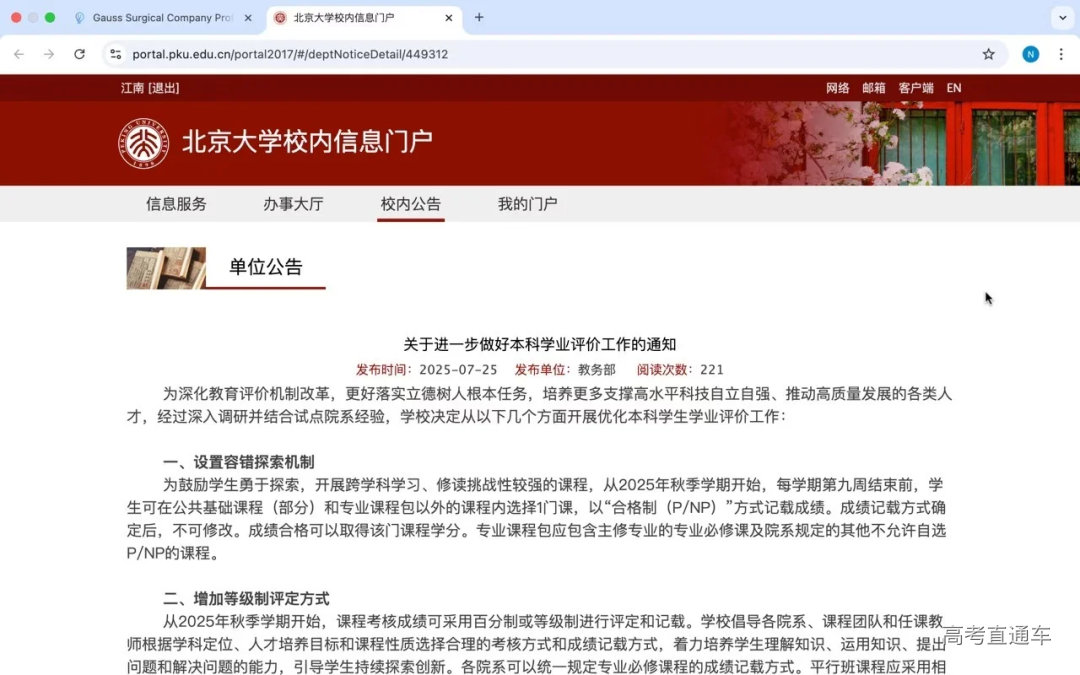Click the site info icon in address bar
This screenshot has width=1080, height=675.
tap(116, 54)
